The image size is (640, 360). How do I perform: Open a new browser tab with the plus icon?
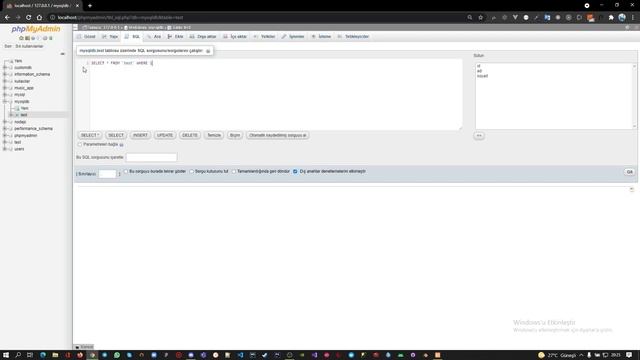click(90, 6)
